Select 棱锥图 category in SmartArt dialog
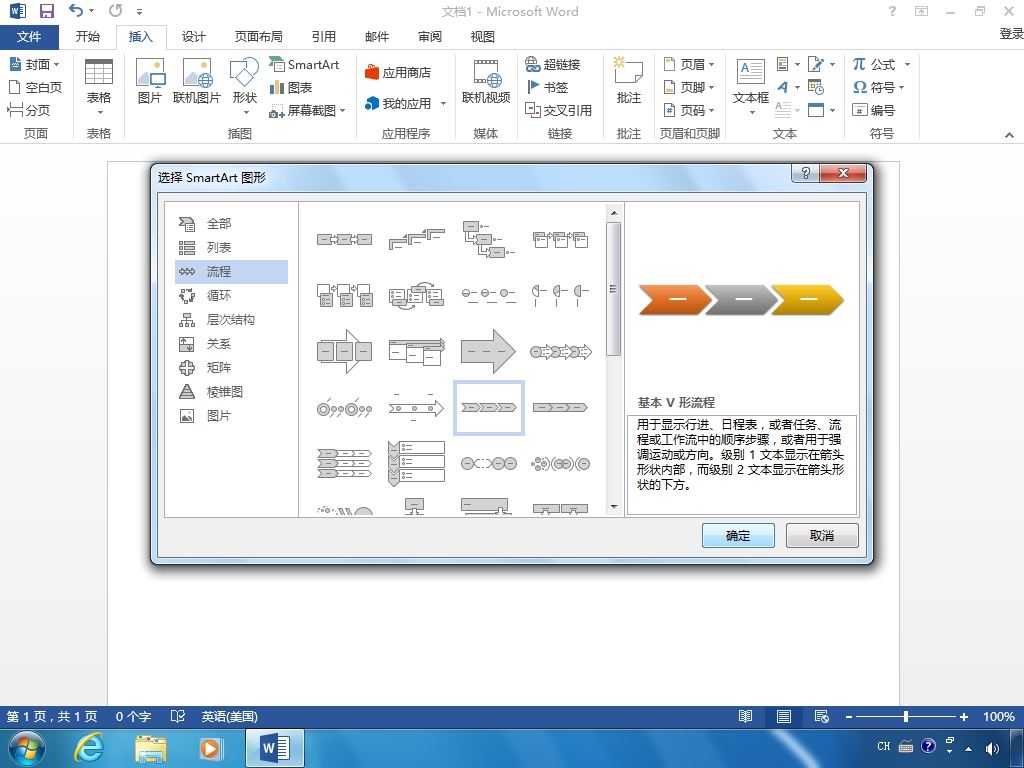 tap(231, 392)
